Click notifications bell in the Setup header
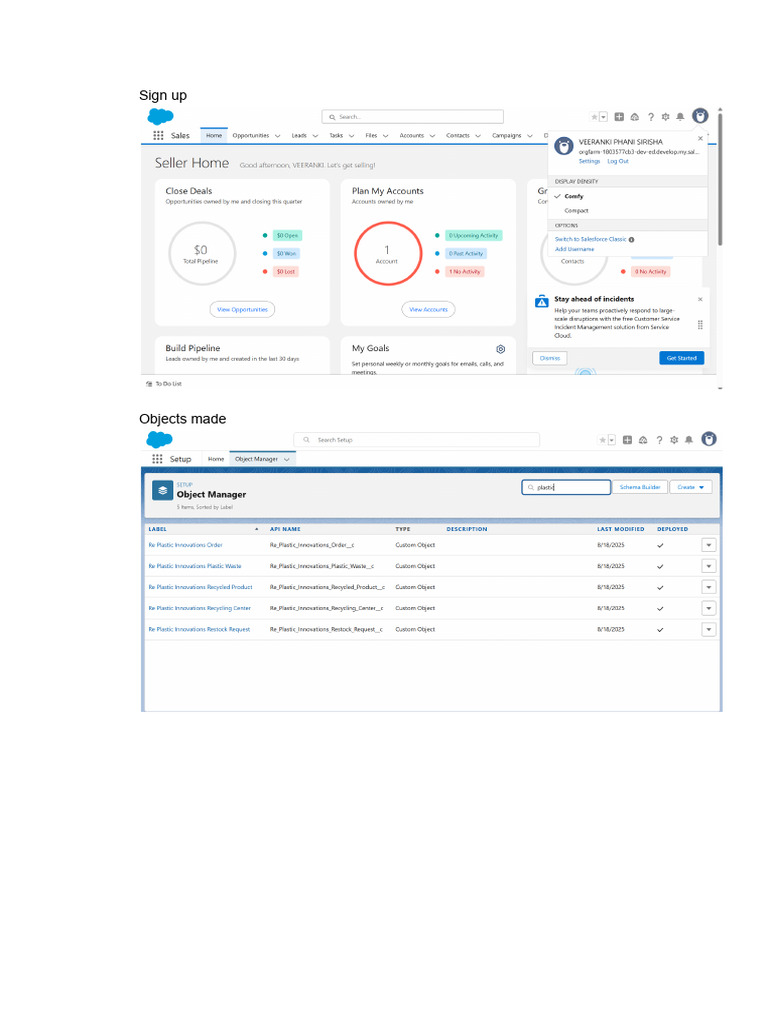 688,440
